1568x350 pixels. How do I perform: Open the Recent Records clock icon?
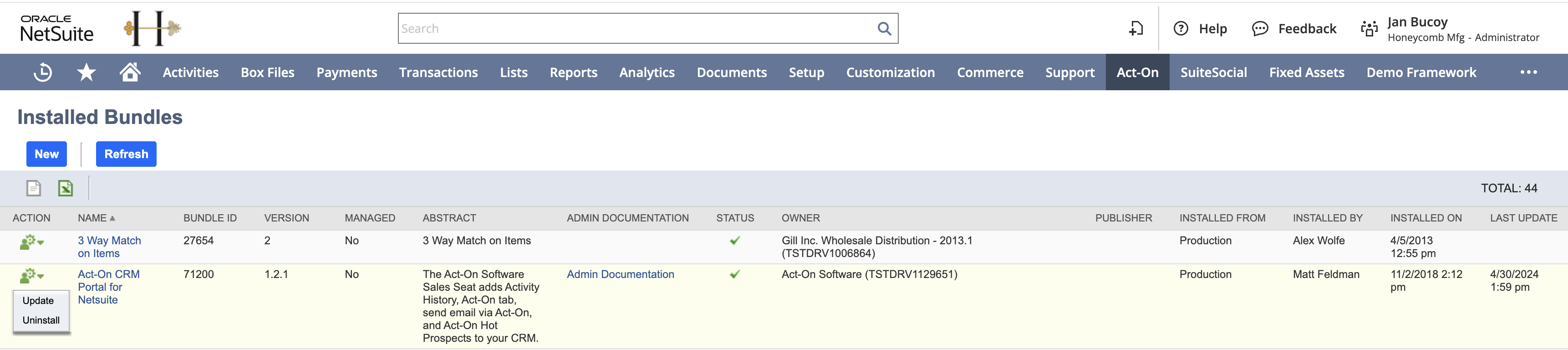(x=43, y=72)
